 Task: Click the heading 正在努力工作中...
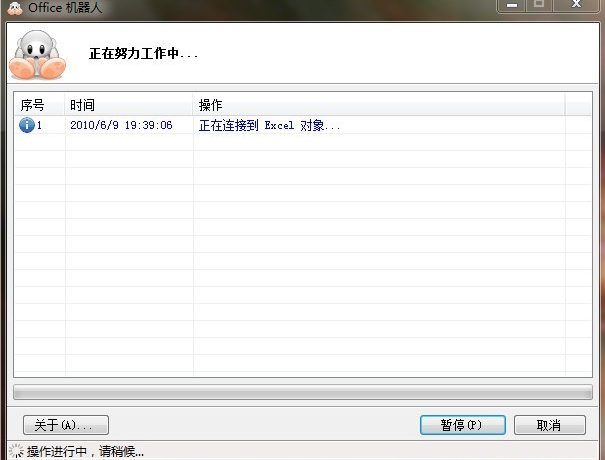pos(144,53)
